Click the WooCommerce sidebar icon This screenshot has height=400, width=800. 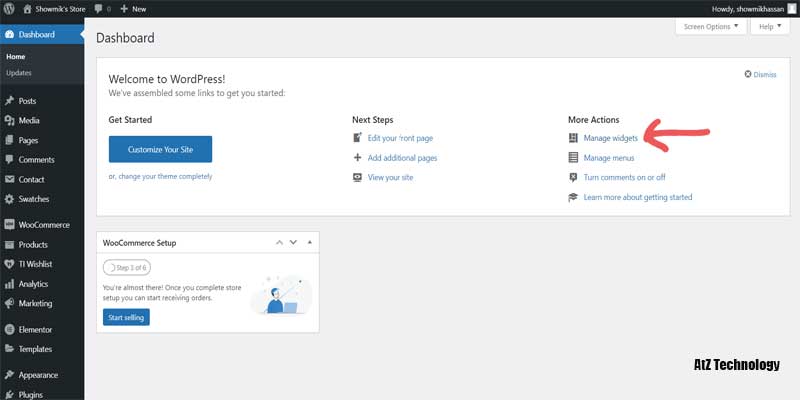tap(9, 225)
